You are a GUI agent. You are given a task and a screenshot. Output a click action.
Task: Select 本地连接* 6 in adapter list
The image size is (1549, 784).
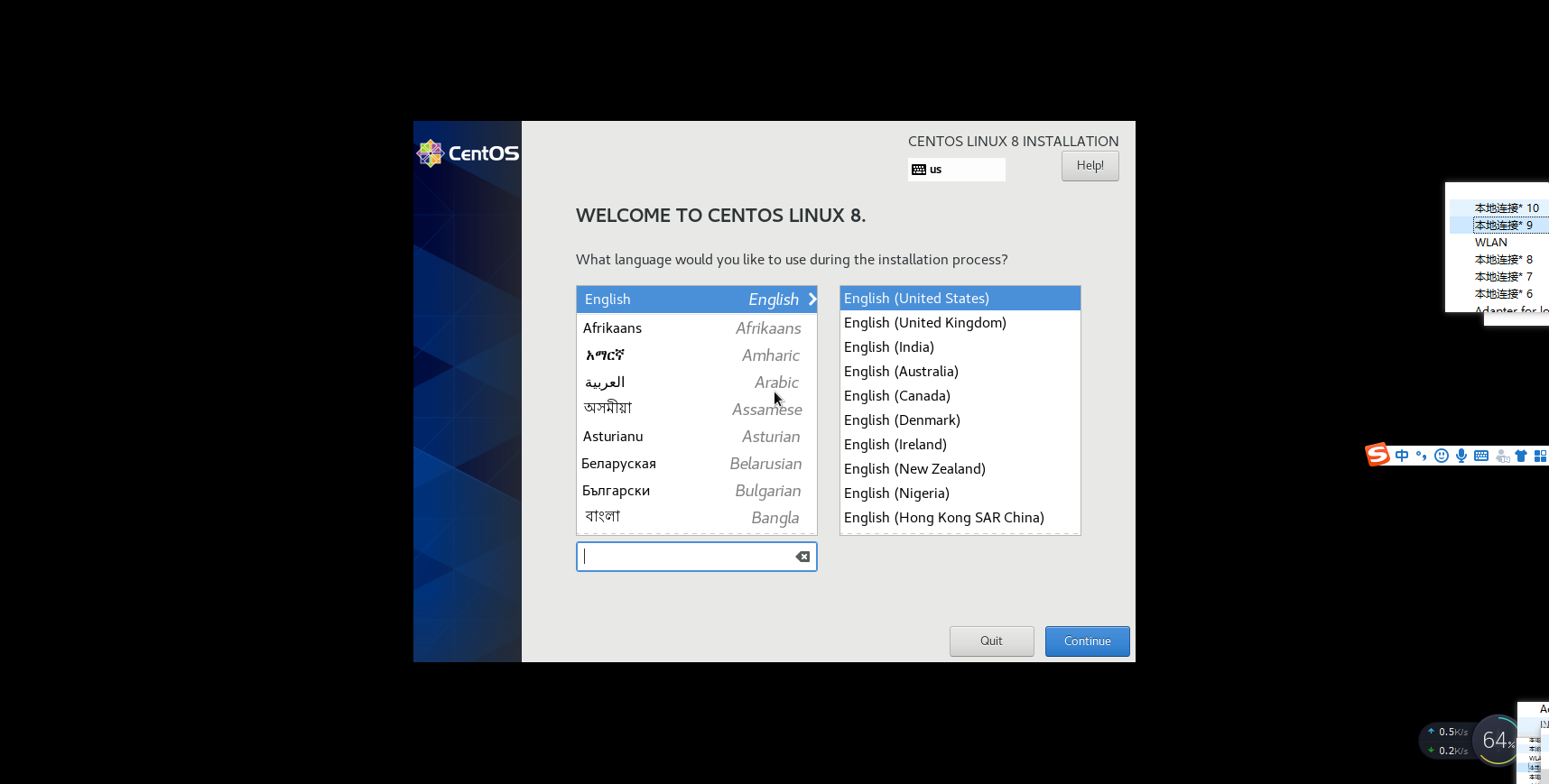coord(1499,294)
